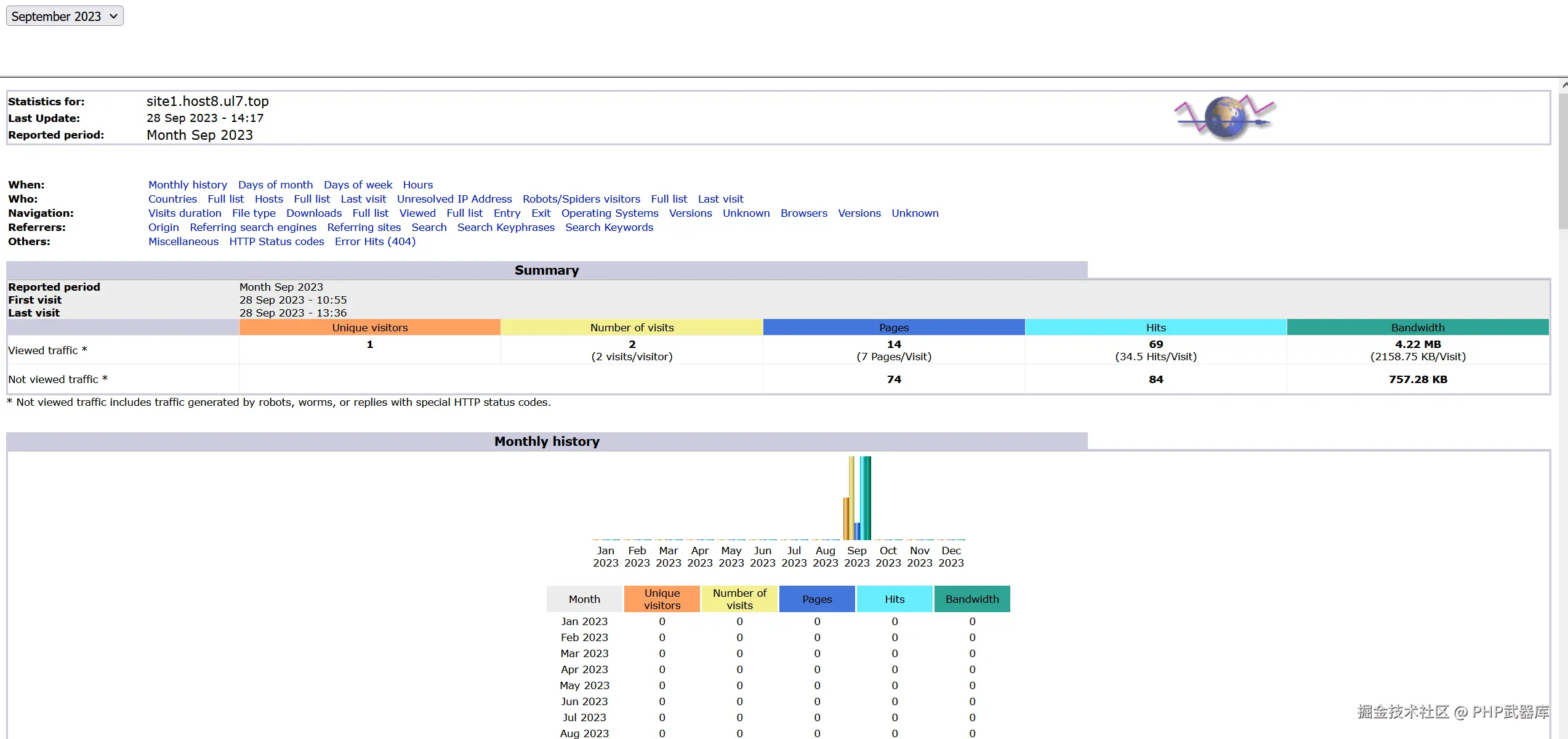
Task: Open Unresolved IP Address list
Action: tap(454, 199)
